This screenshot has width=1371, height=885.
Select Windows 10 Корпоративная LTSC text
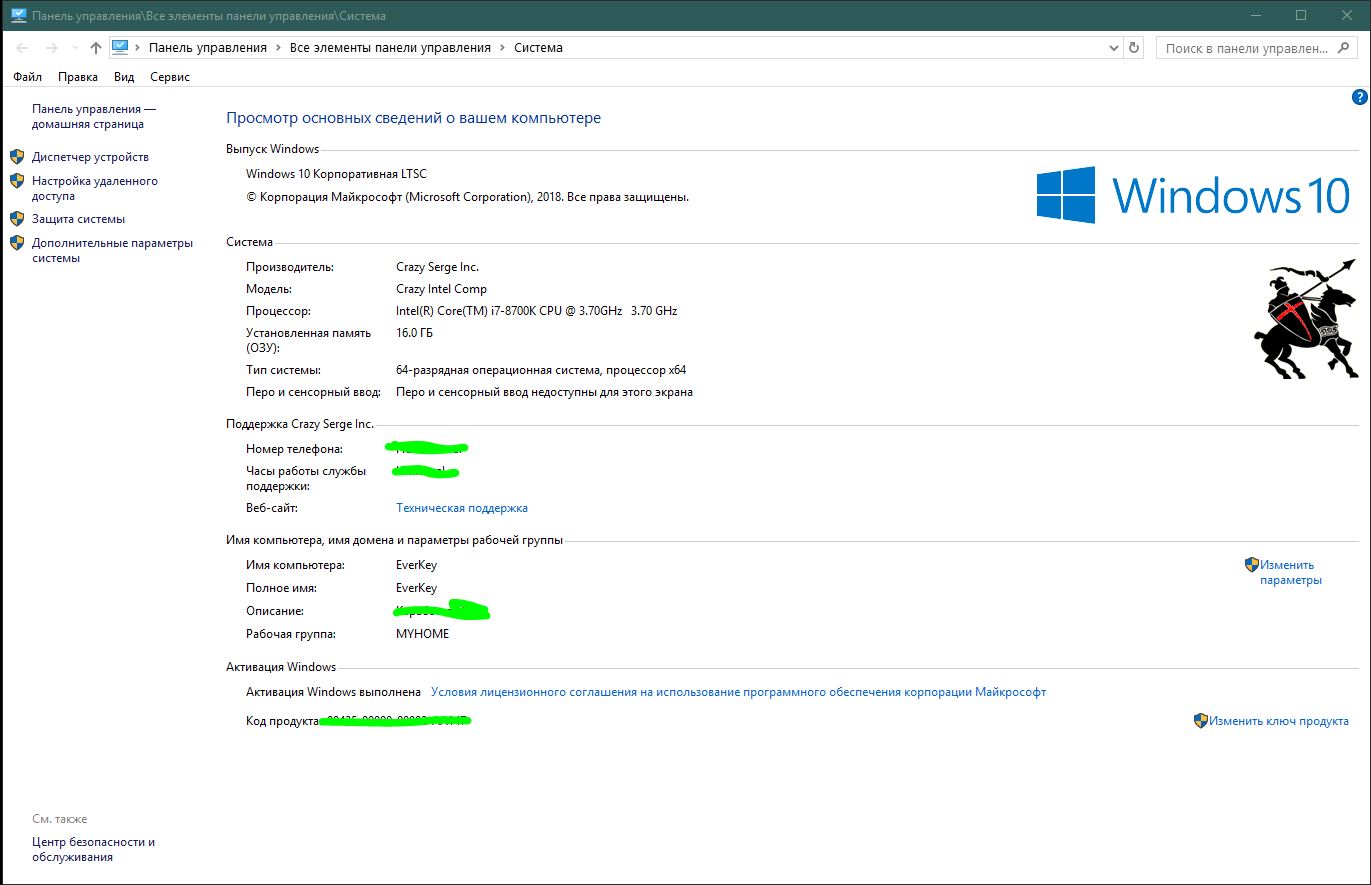336,174
